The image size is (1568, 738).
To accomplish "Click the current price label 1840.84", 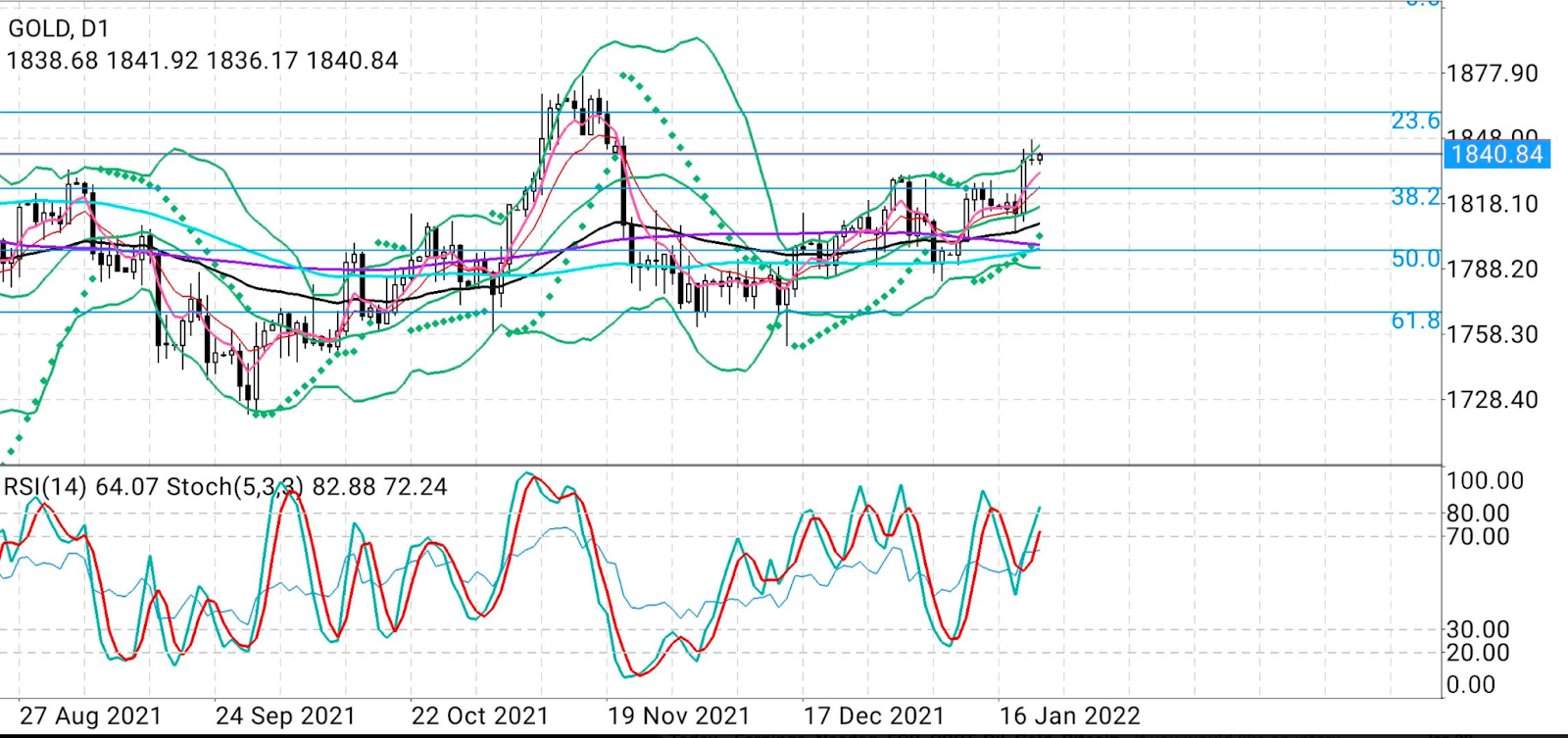I will (1497, 154).
